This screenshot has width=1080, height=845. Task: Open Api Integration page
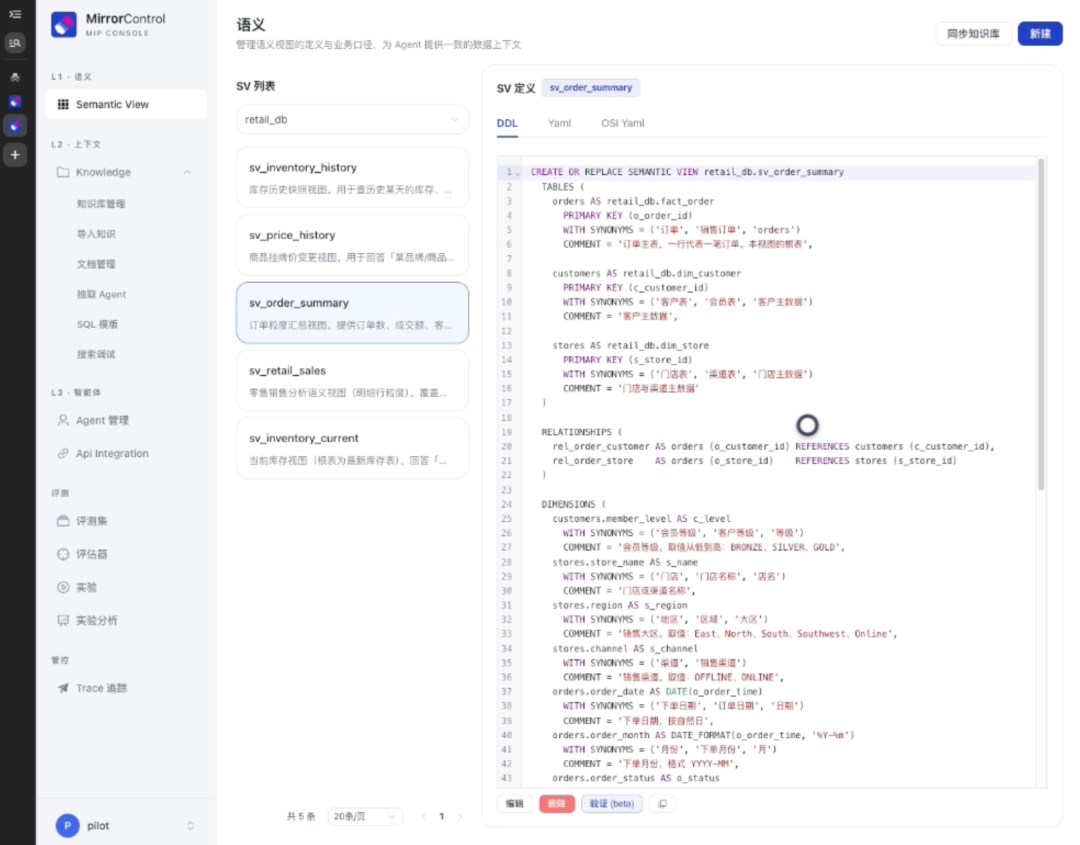tap(112, 453)
